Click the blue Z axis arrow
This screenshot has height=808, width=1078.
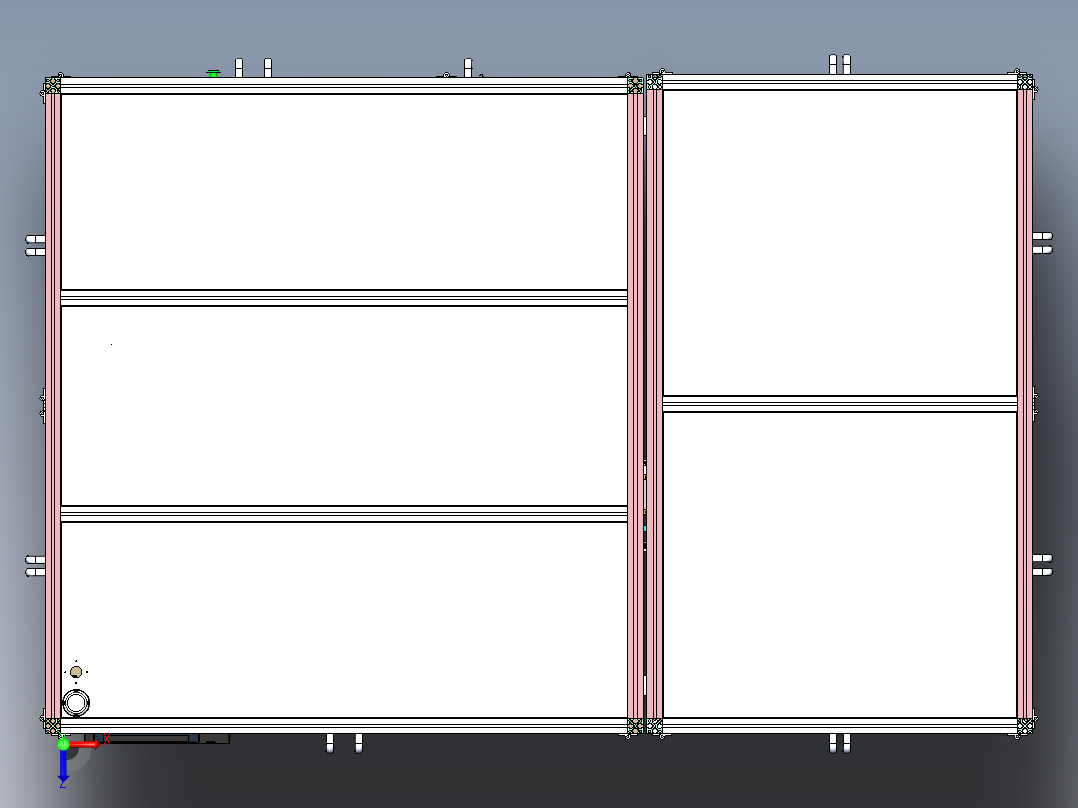pos(63,765)
